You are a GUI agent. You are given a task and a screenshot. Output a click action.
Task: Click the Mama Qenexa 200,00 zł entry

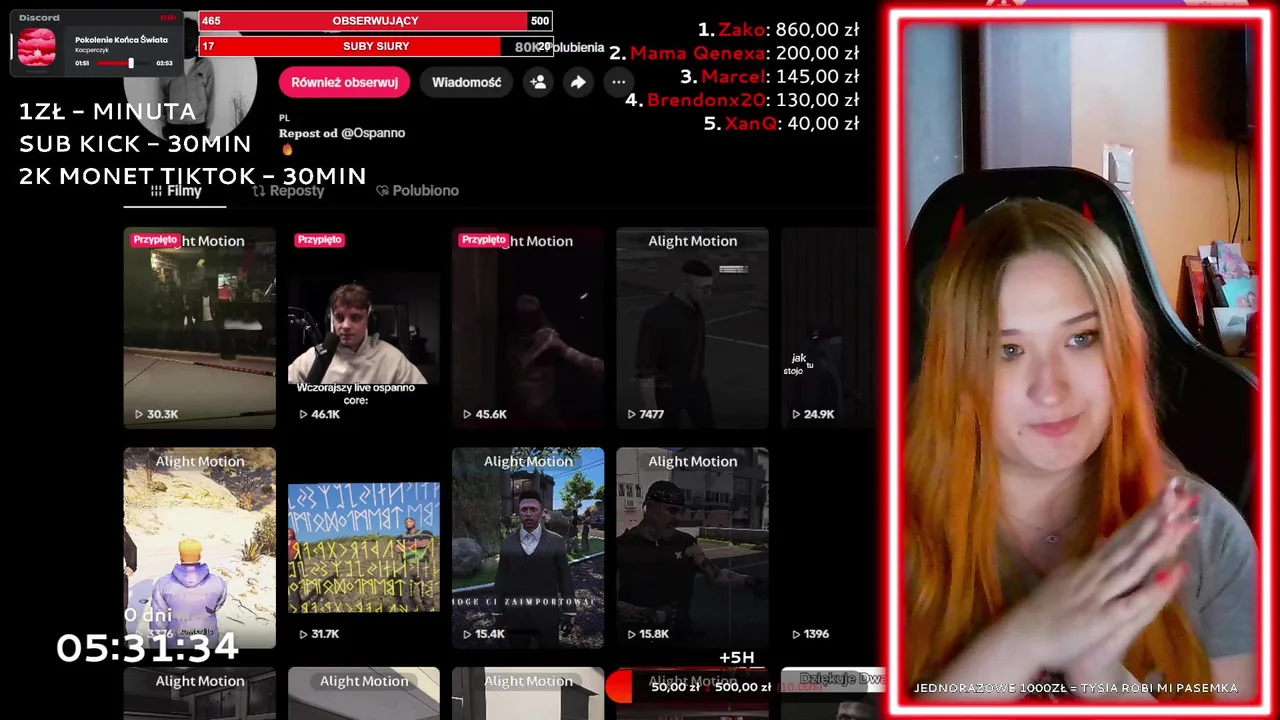click(734, 53)
